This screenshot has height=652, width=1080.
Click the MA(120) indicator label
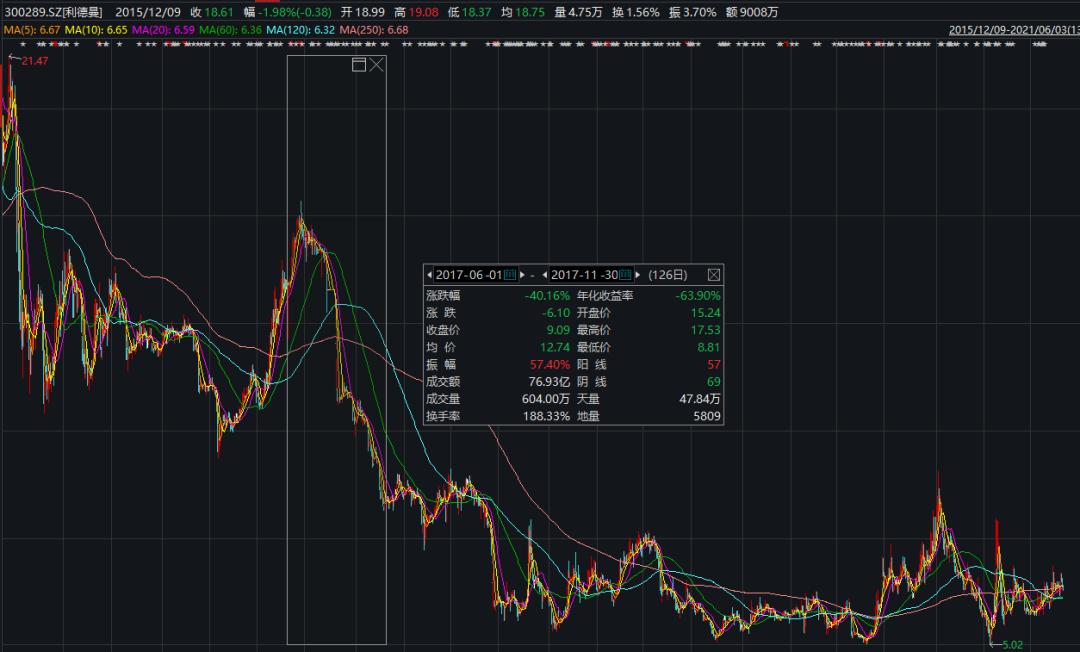pyautogui.click(x=300, y=30)
